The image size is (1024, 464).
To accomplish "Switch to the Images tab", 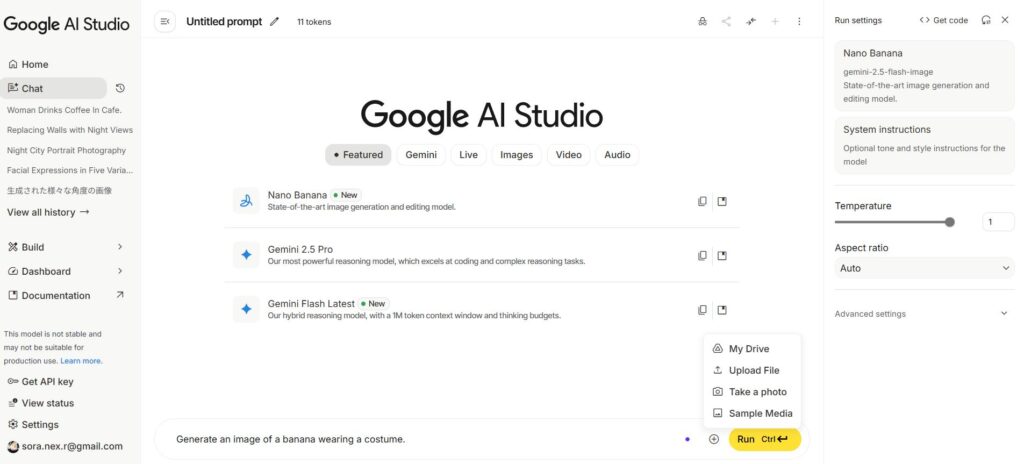I will point(516,155).
